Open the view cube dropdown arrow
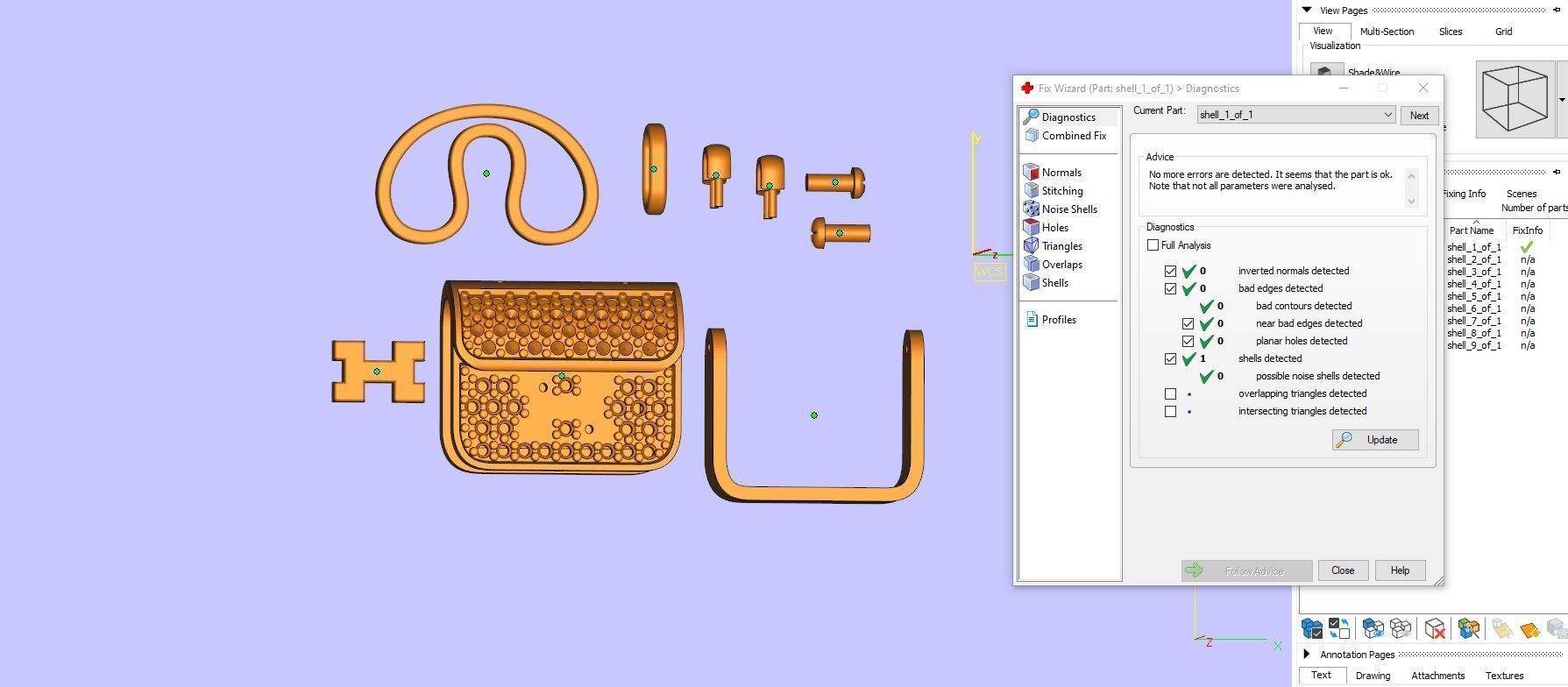The image size is (1568, 687). (1562, 100)
